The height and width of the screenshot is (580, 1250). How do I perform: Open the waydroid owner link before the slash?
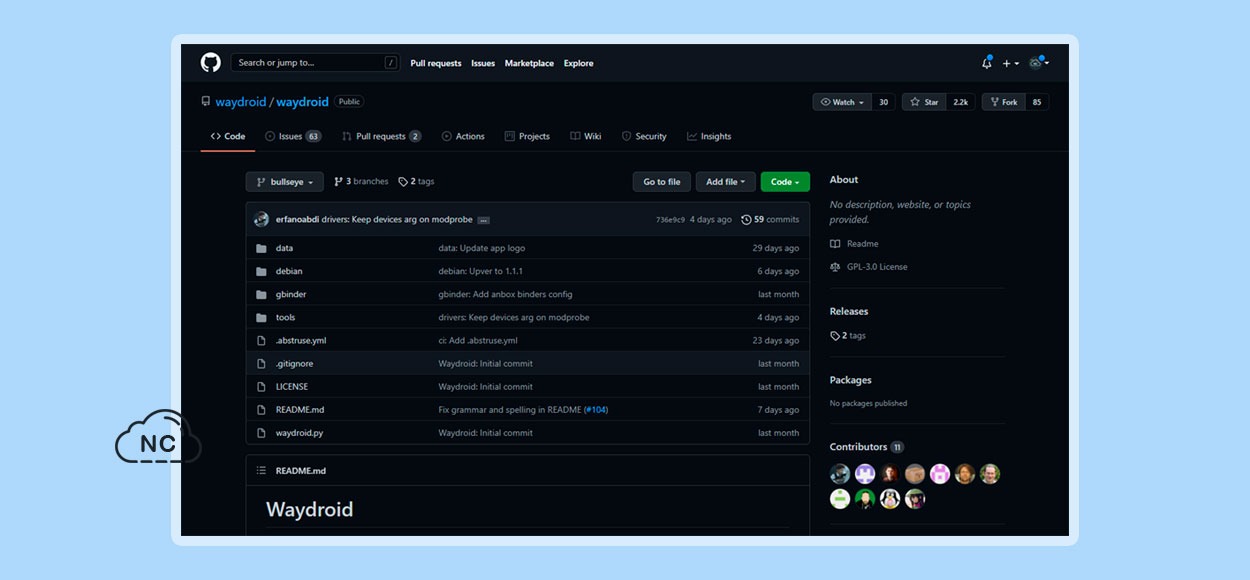tap(240, 102)
